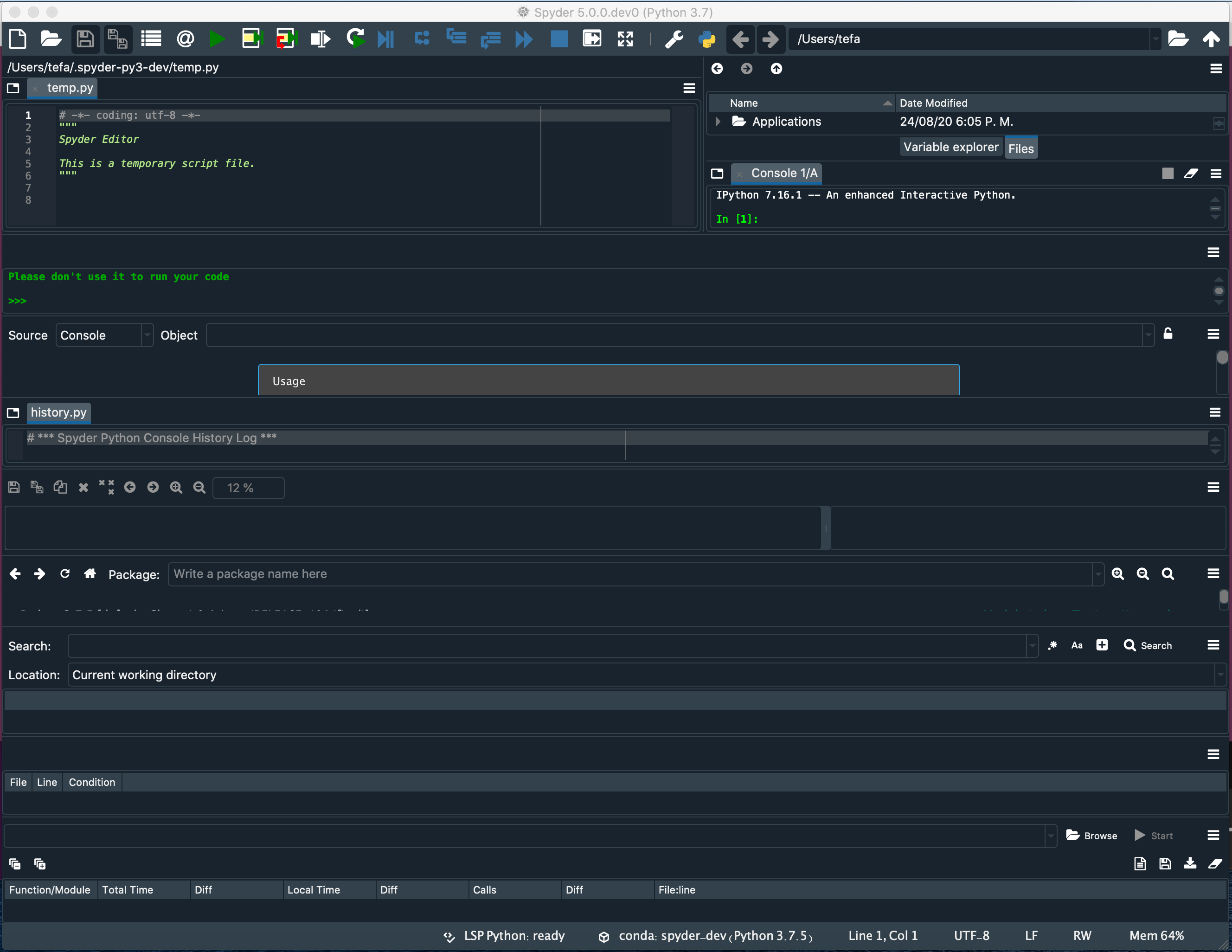The width and height of the screenshot is (1232, 952).
Task: Toggle case-sensitive search with the Aa icon
Action: (x=1077, y=645)
